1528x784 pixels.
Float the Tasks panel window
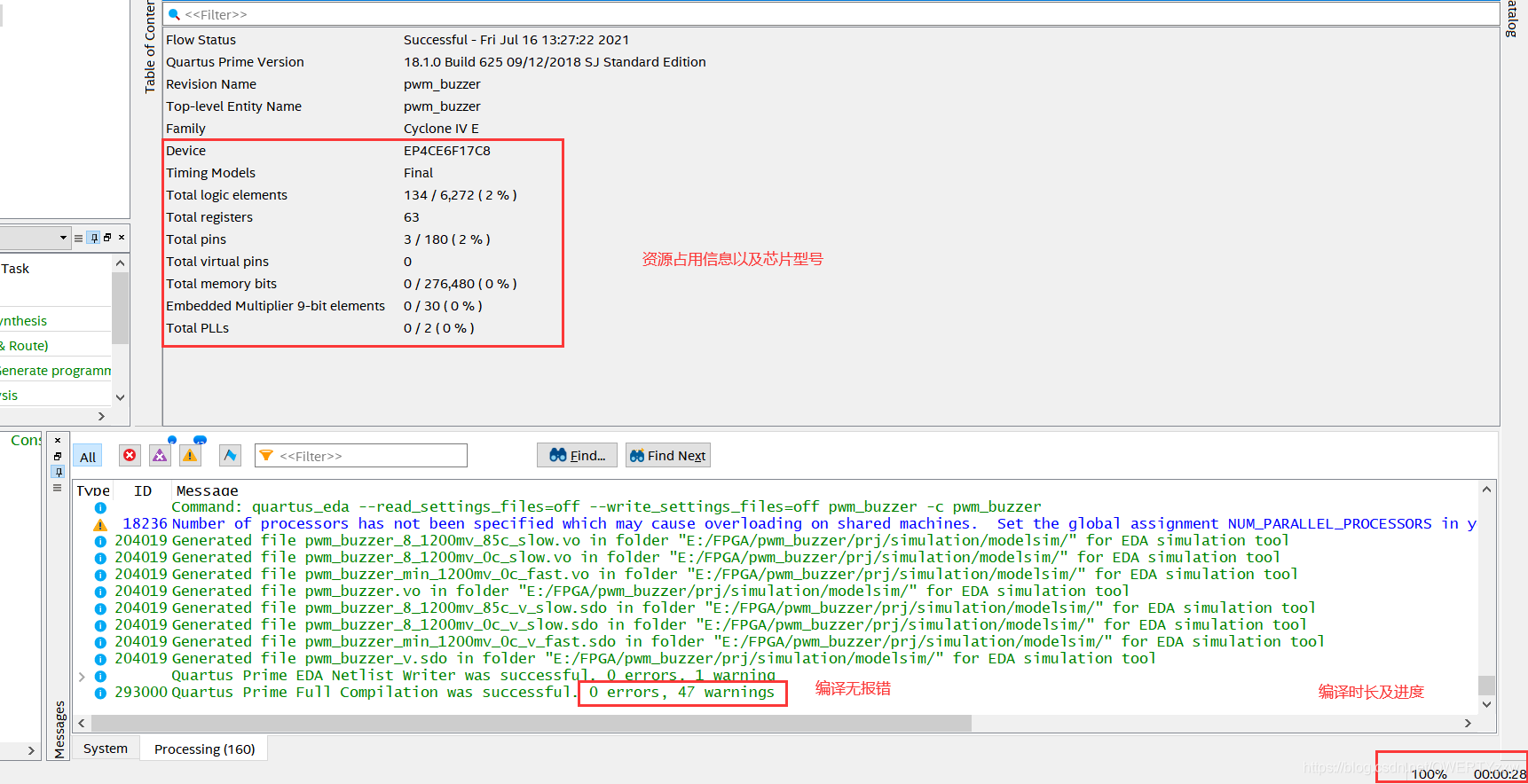107,238
